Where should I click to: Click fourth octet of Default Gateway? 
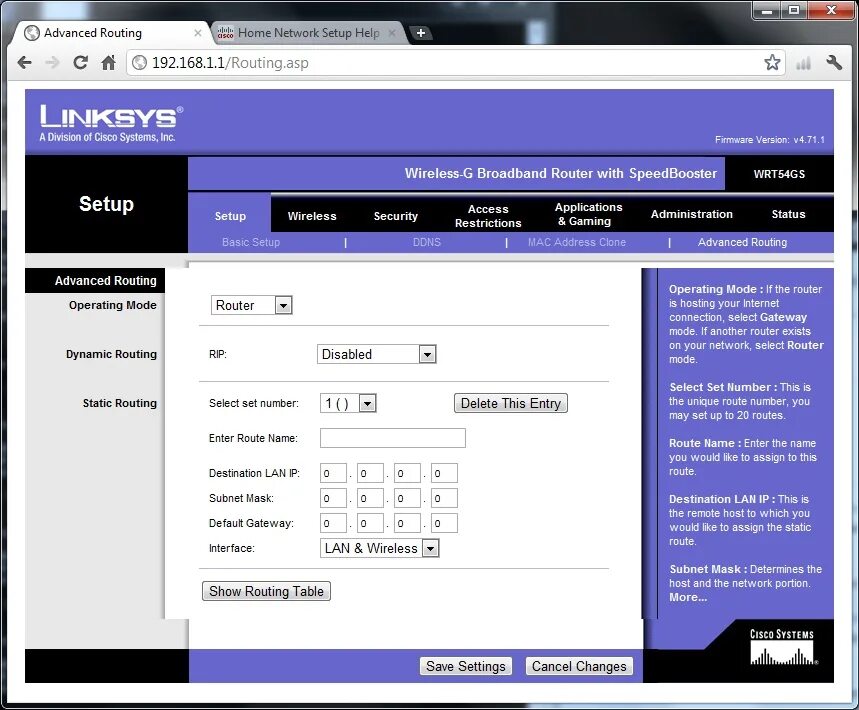click(x=444, y=523)
